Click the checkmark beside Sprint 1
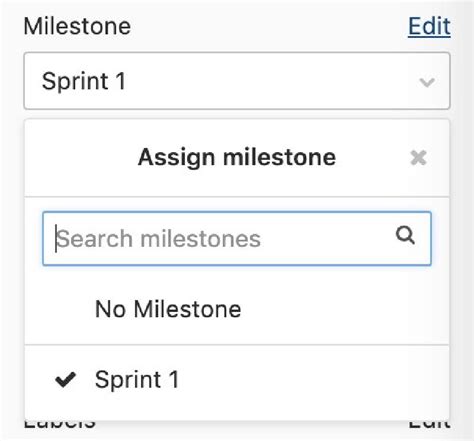 pyautogui.click(x=66, y=380)
